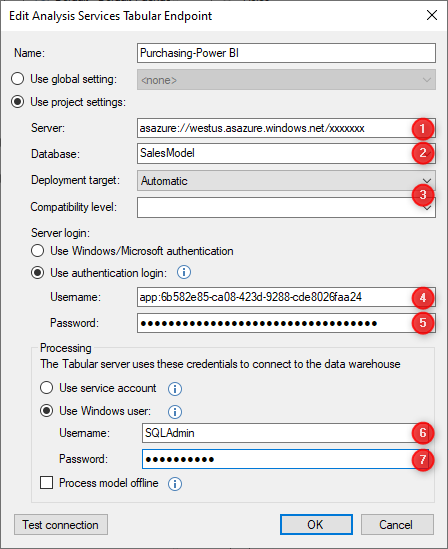Select Use global setting radio button

(18, 79)
